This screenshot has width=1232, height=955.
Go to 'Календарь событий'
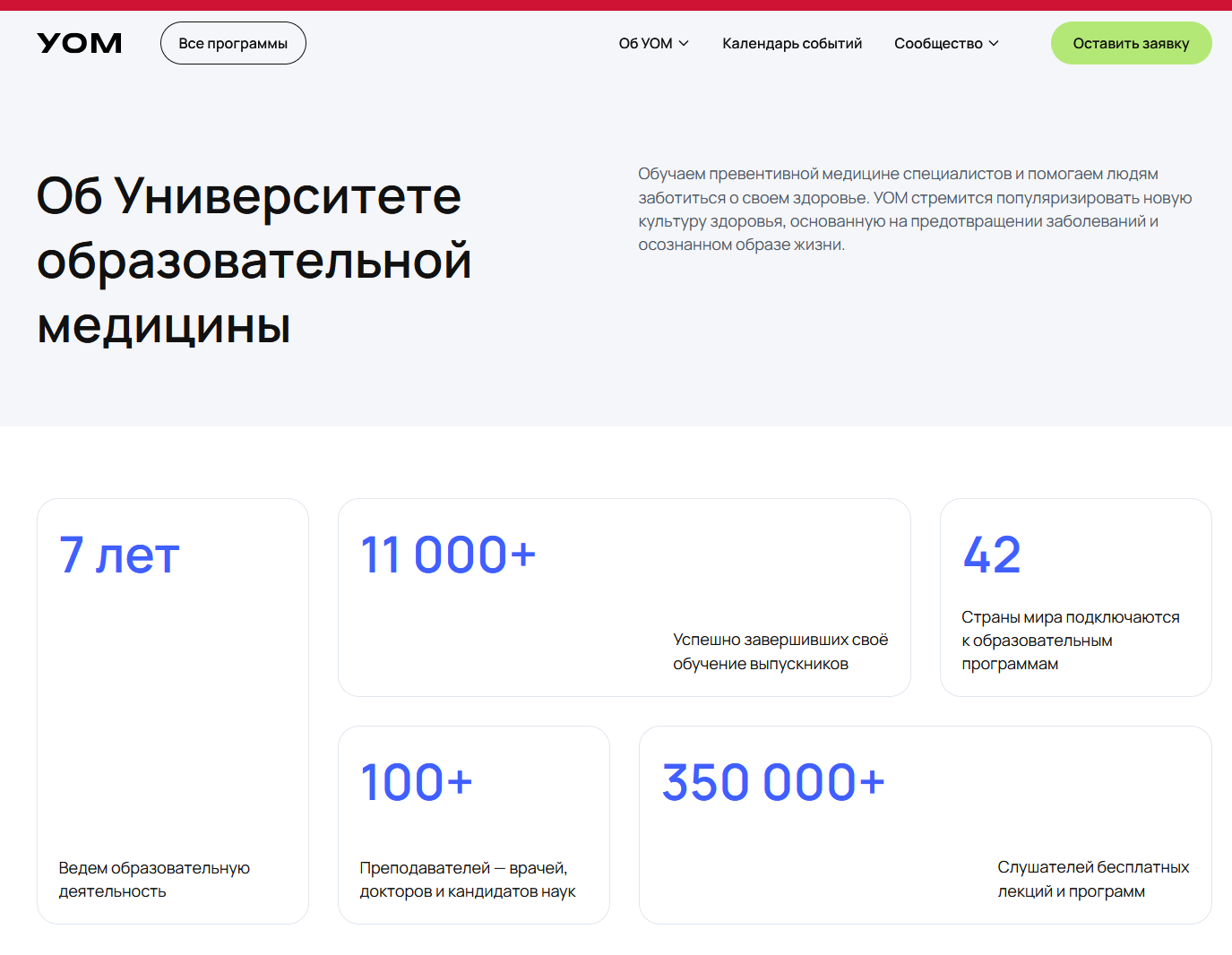[x=792, y=43]
